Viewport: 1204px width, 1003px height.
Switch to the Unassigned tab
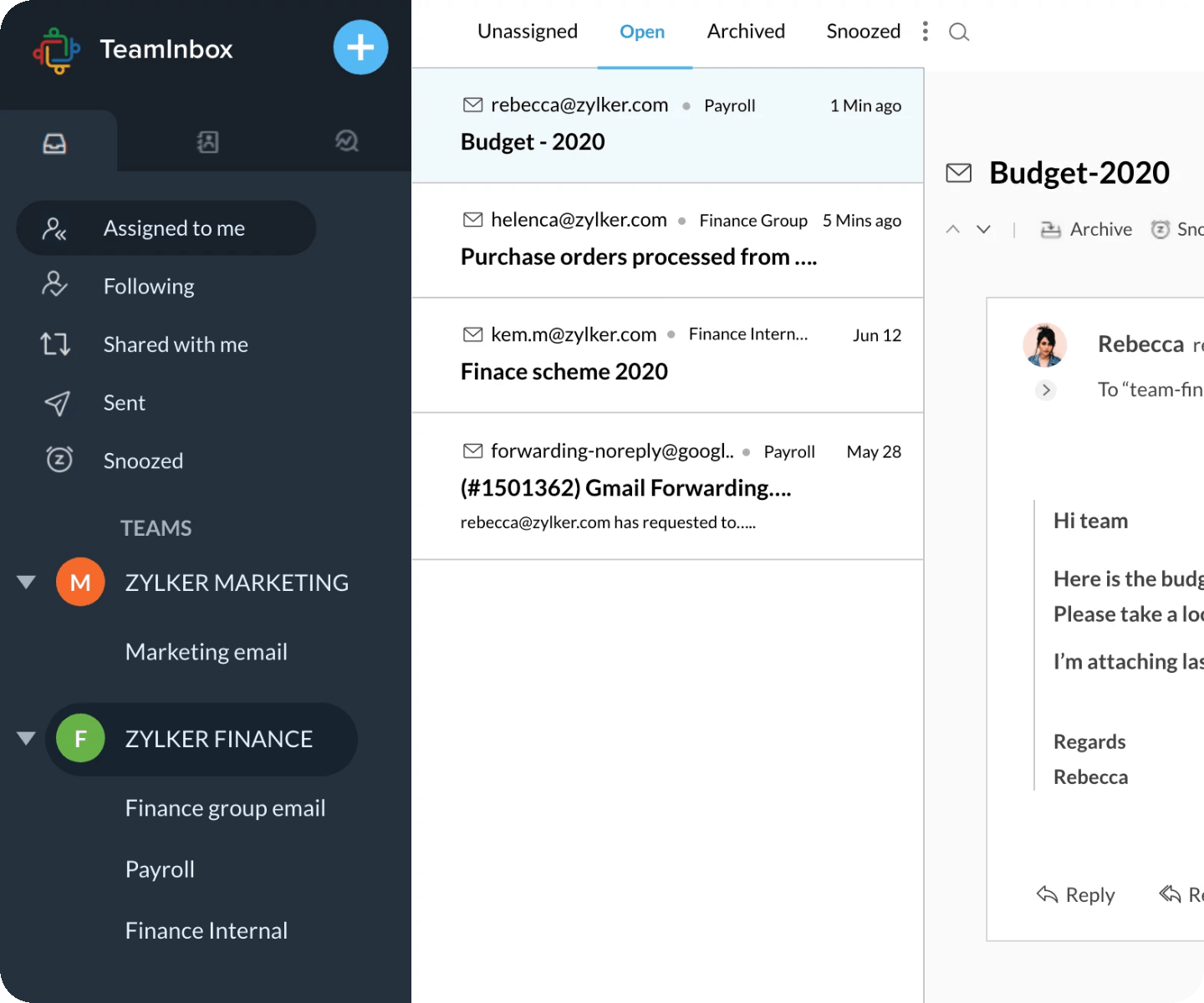point(527,32)
